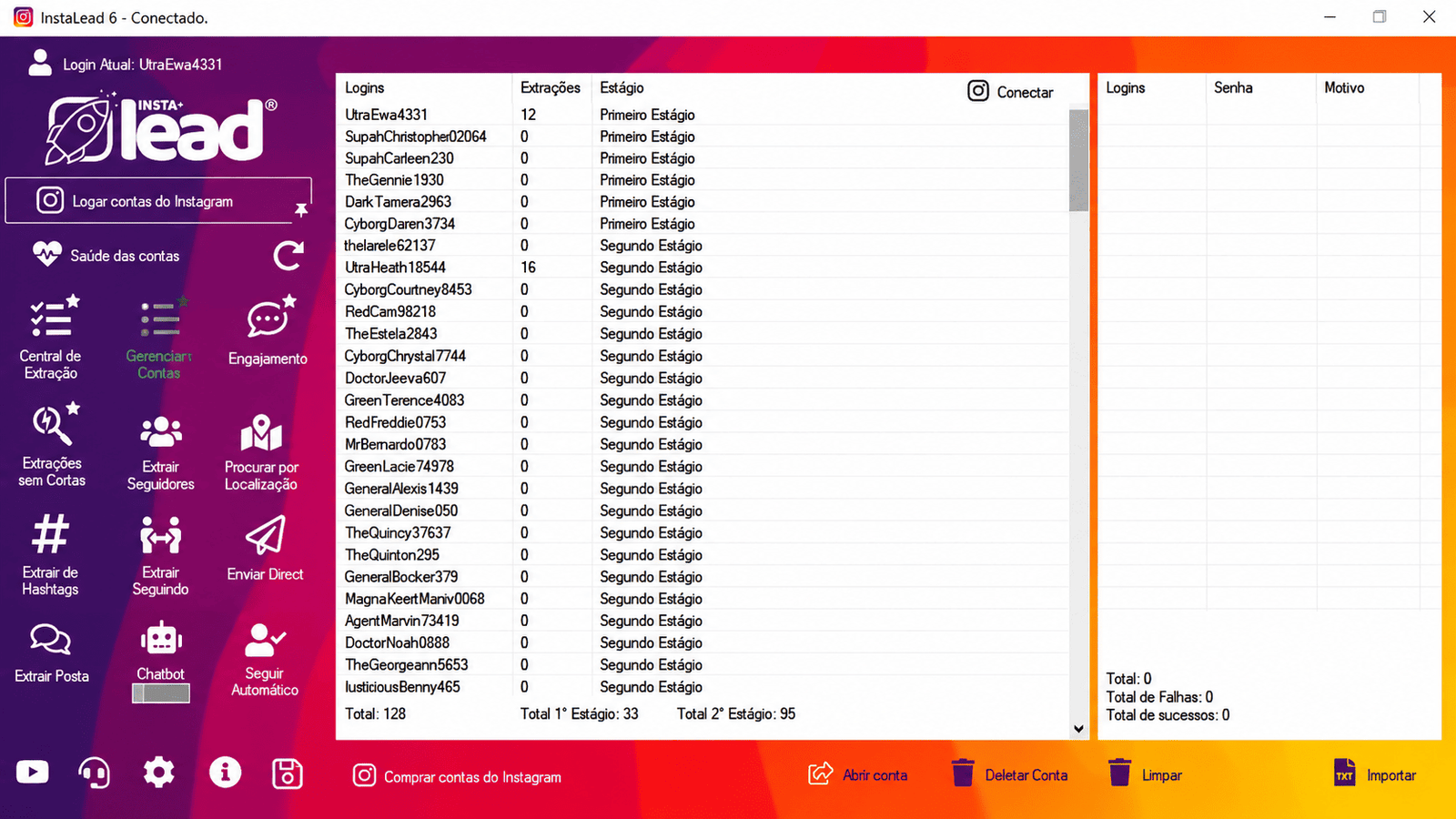The image size is (1456, 819).
Task: Open Enviar Direct paper plane icon
Action: pyautogui.click(x=266, y=535)
